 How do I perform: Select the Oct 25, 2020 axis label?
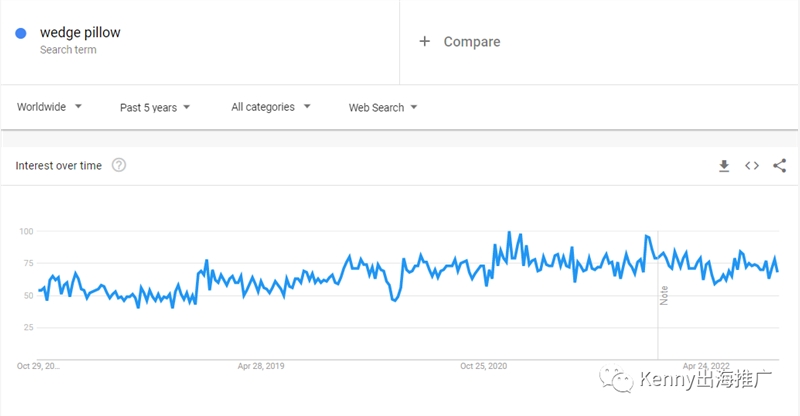(x=483, y=366)
